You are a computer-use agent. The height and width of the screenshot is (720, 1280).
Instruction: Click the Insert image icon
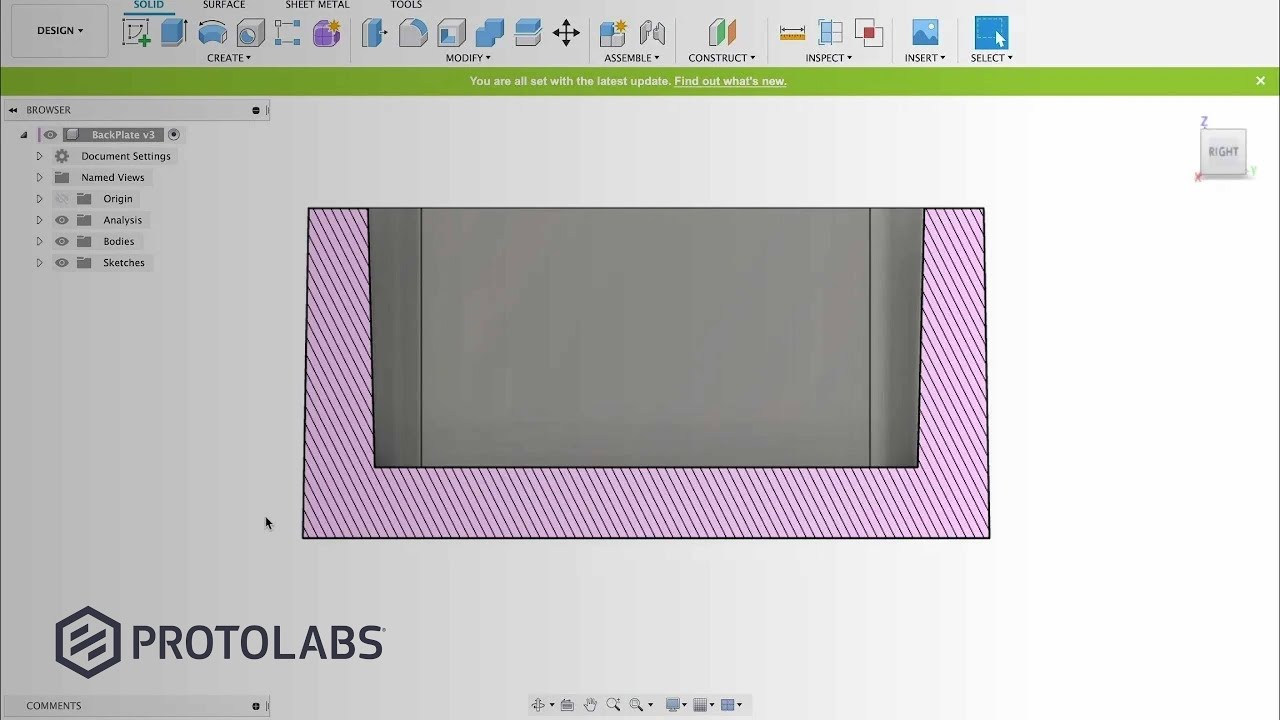925,33
